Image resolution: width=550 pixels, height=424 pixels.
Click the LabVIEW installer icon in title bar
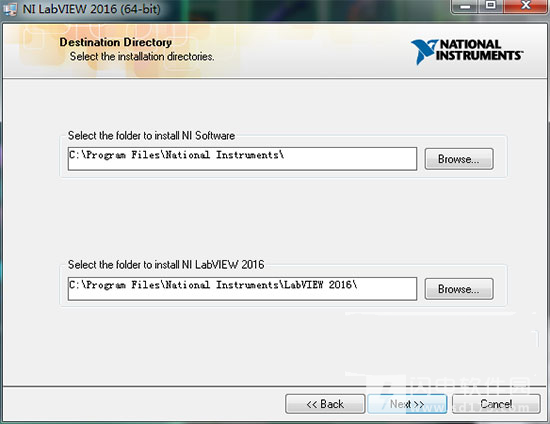(x=9, y=9)
